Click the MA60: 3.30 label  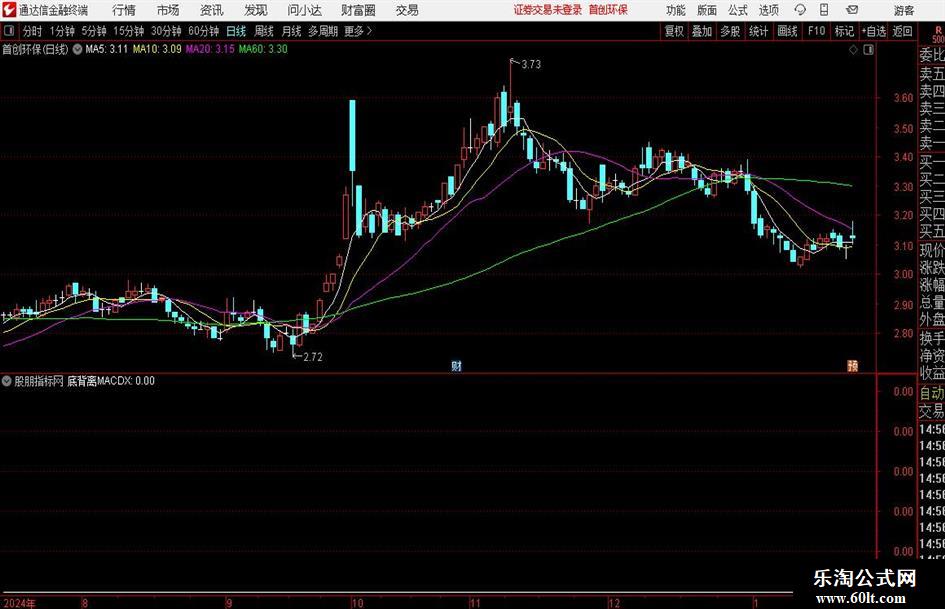tap(263, 49)
